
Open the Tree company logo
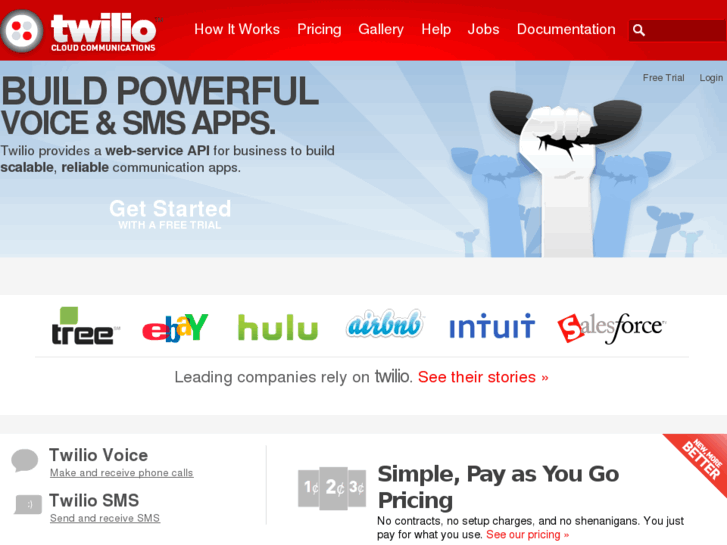85,326
